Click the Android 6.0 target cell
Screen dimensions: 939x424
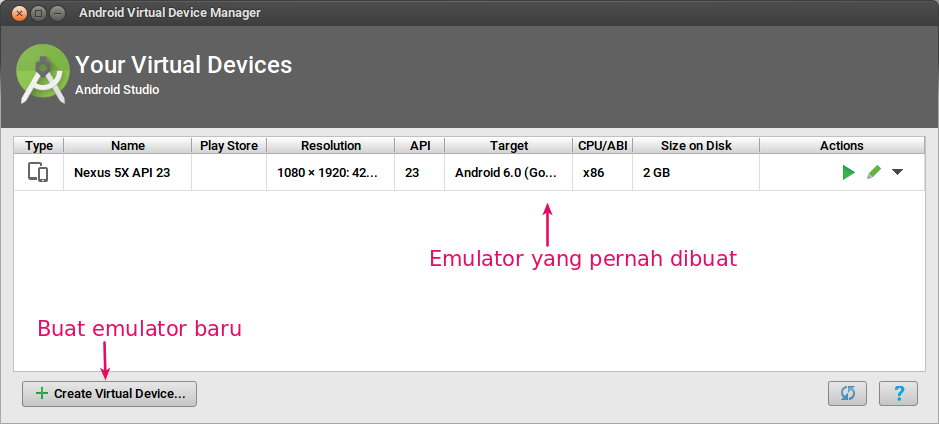tap(508, 173)
